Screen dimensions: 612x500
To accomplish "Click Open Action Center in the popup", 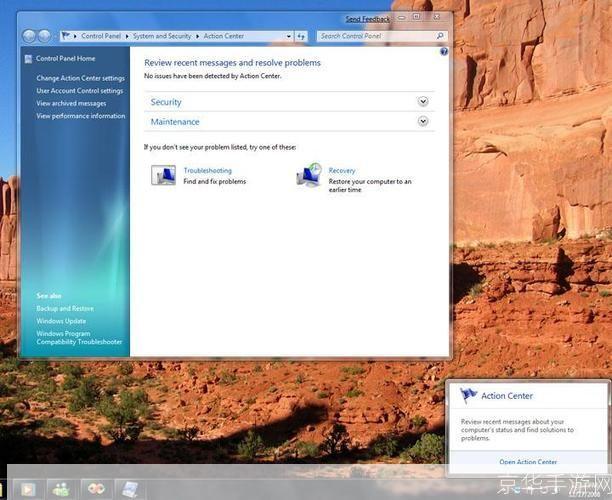I will (x=528, y=462).
